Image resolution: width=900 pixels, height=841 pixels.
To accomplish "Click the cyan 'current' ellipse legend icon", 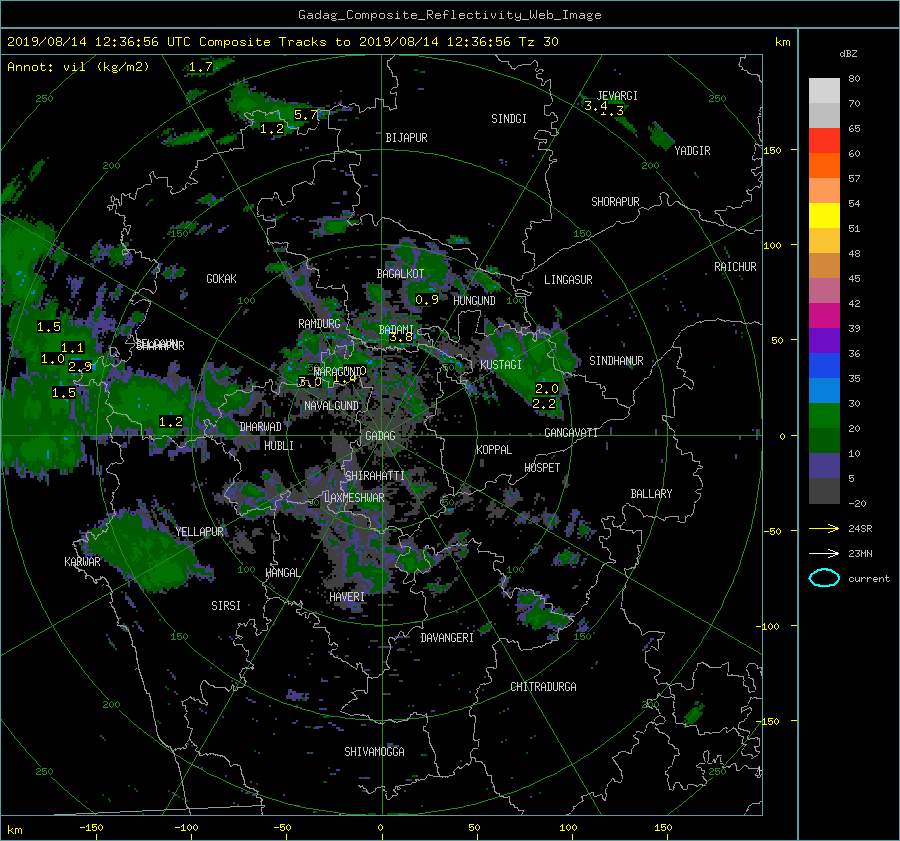I will pyautogui.click(x=824, y=578).
